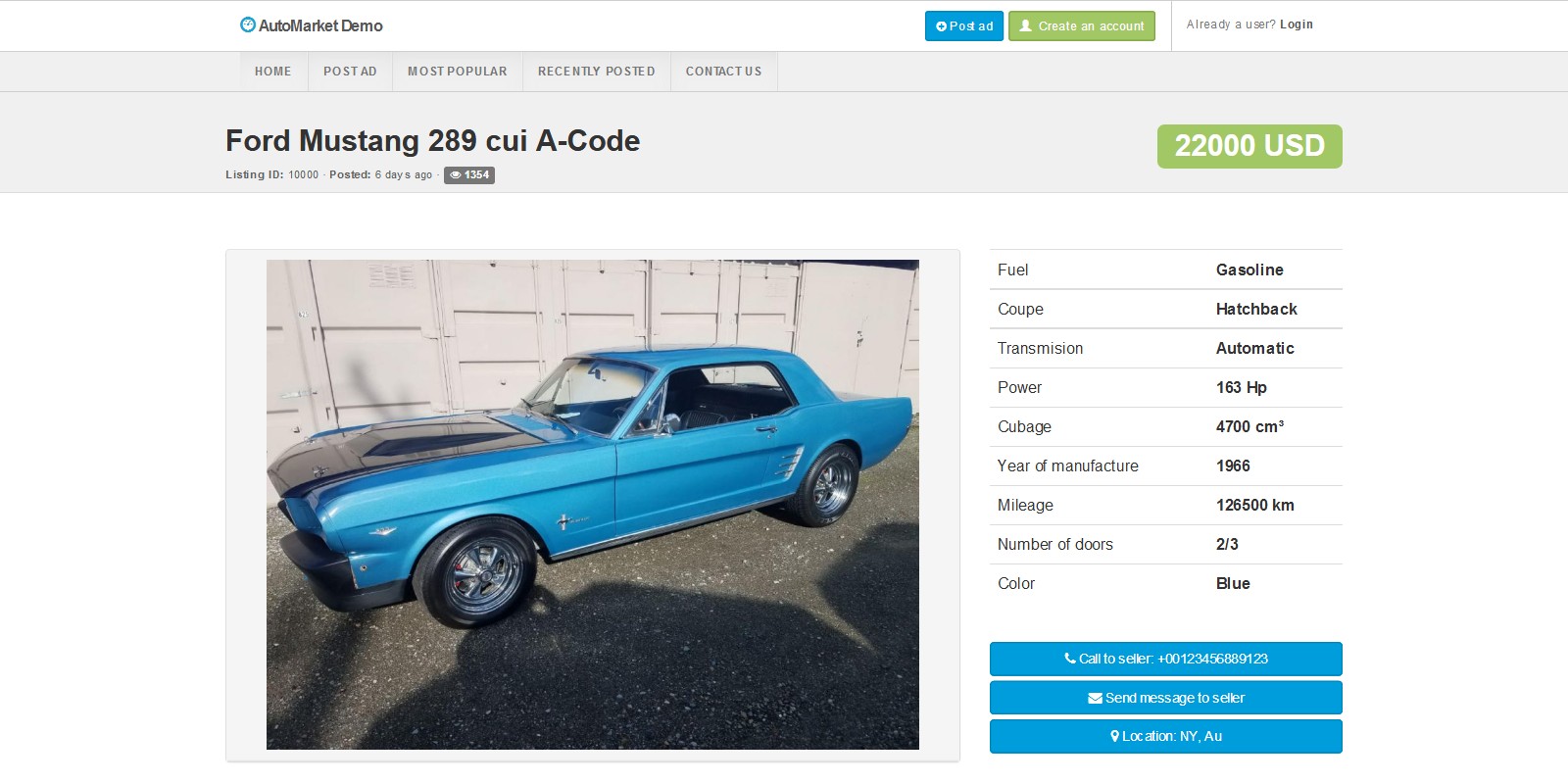Click the phone icon on Call to seller
Screen dimensions: 1568x784
coord(1070,659)
